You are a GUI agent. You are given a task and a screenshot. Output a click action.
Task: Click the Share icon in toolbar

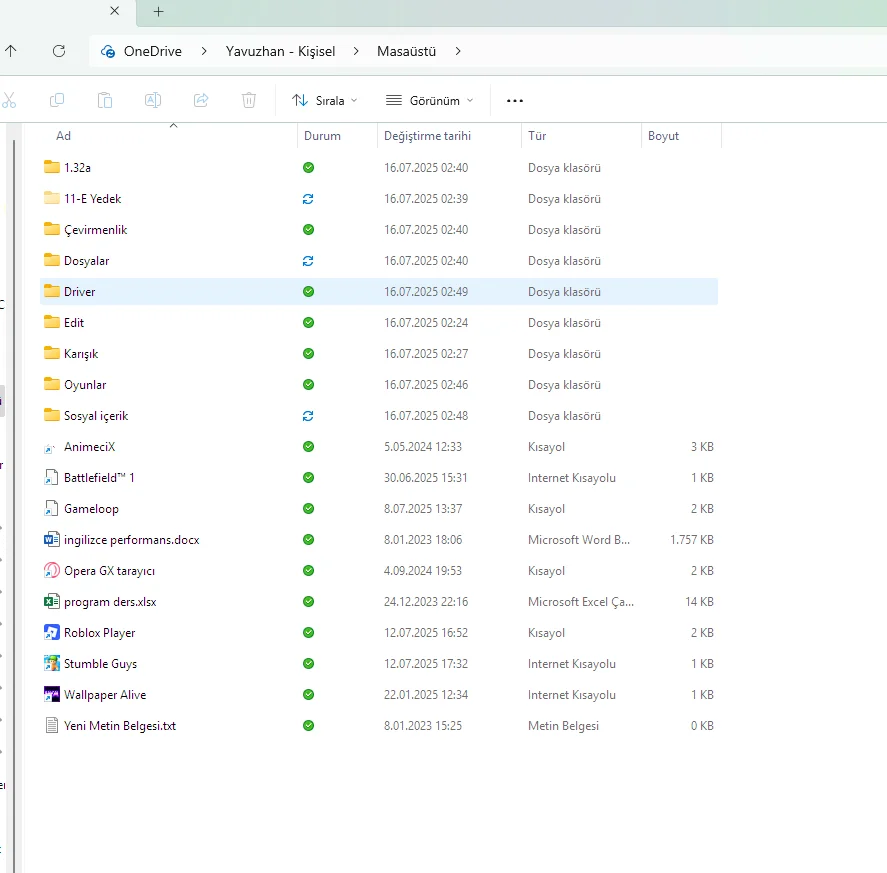point(201,100)
